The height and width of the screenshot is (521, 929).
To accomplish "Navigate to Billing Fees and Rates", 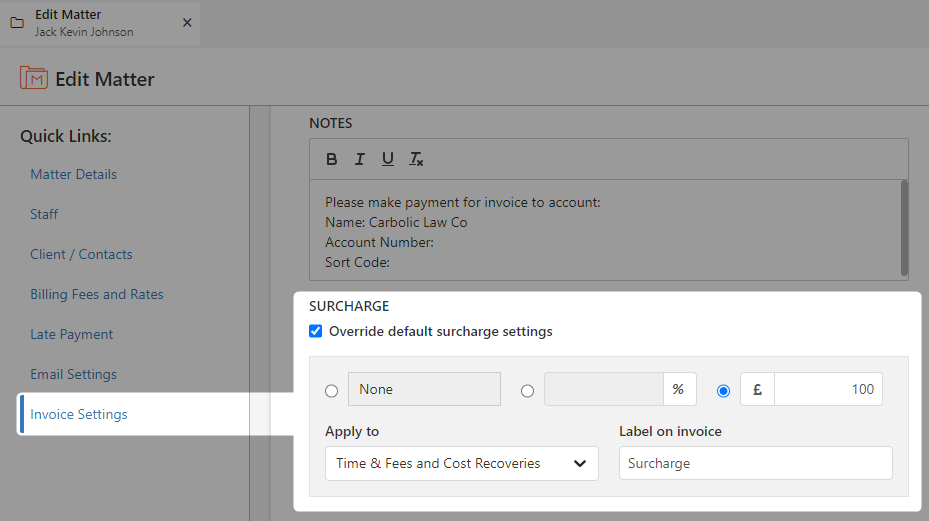I will pos(97,294).
